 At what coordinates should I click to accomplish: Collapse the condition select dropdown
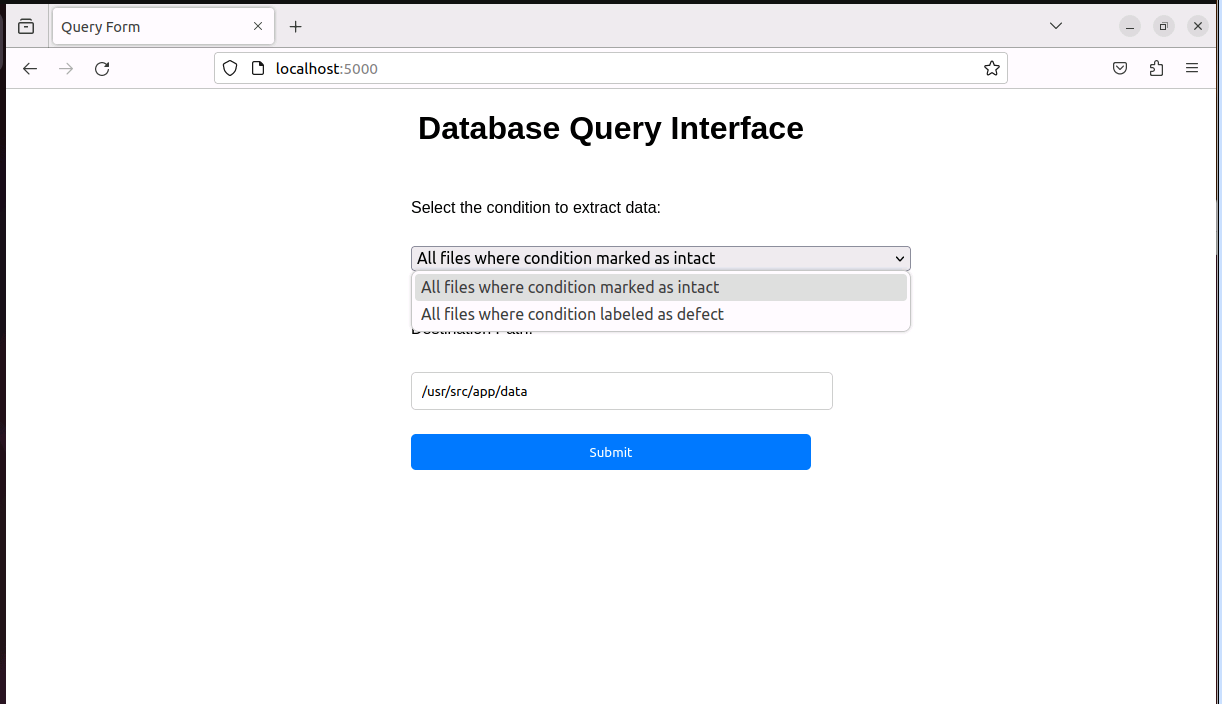coord(660,259)
